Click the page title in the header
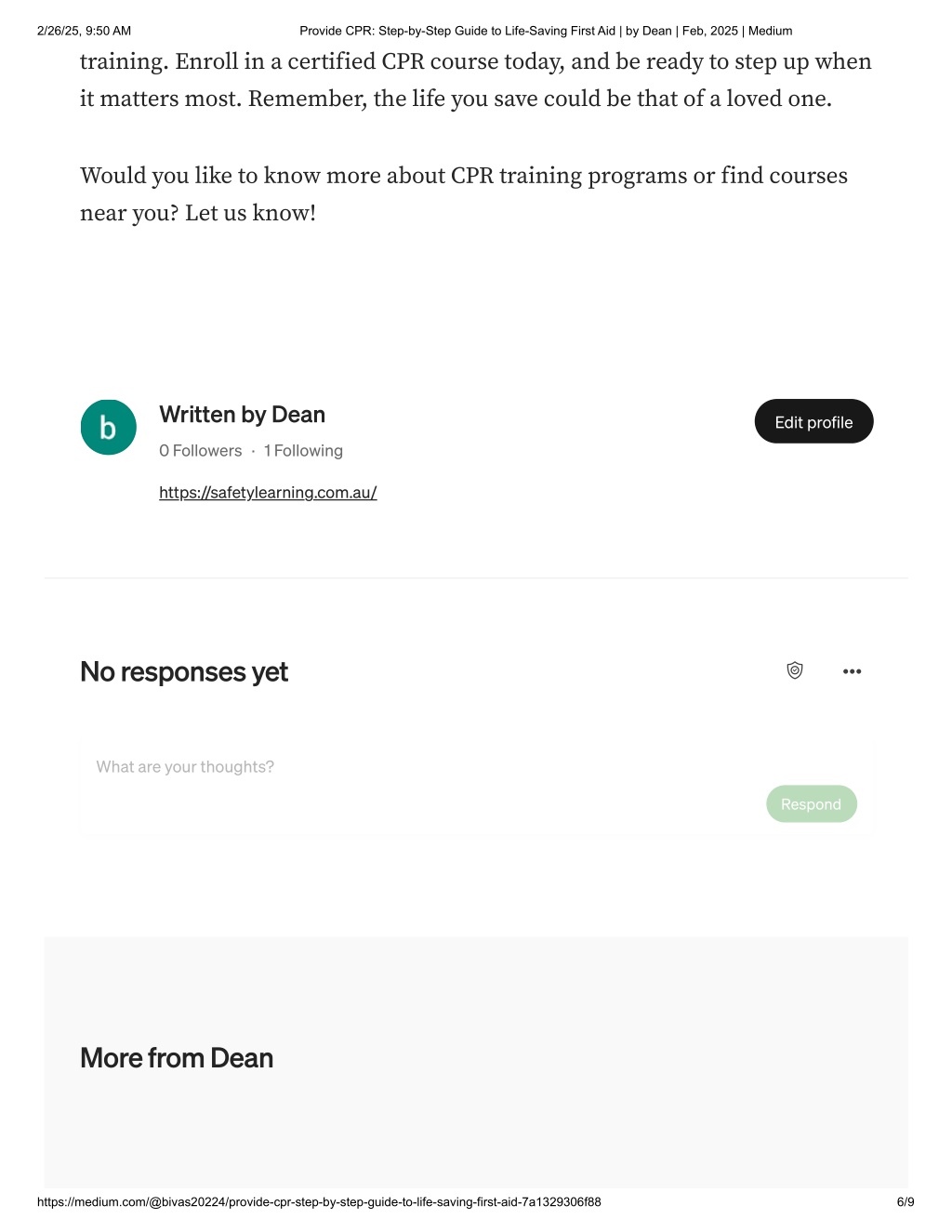Screen dimensions: 952x1232 point(546,31)
